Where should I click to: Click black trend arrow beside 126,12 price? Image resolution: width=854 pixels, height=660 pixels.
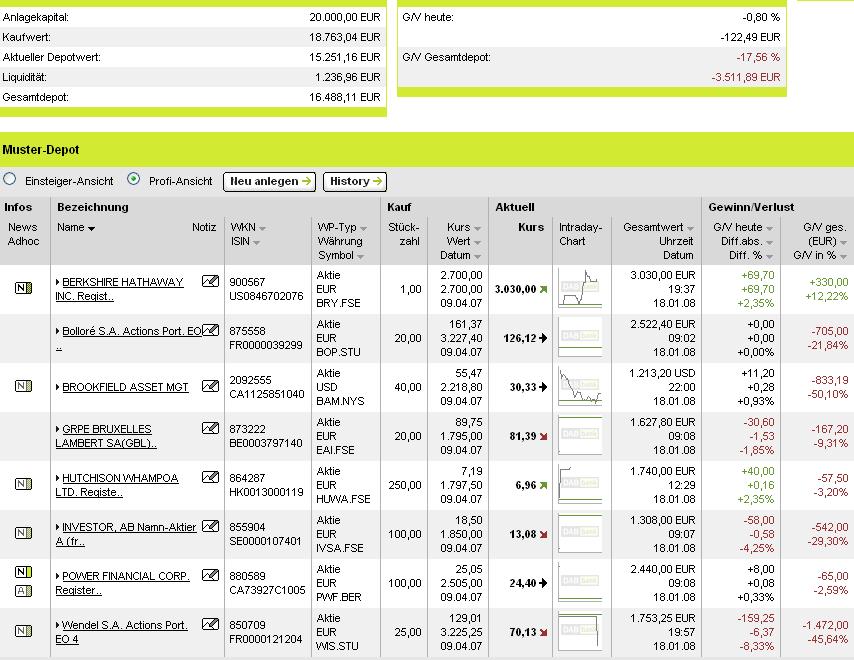pyautogui.click(x=543, y=338)
